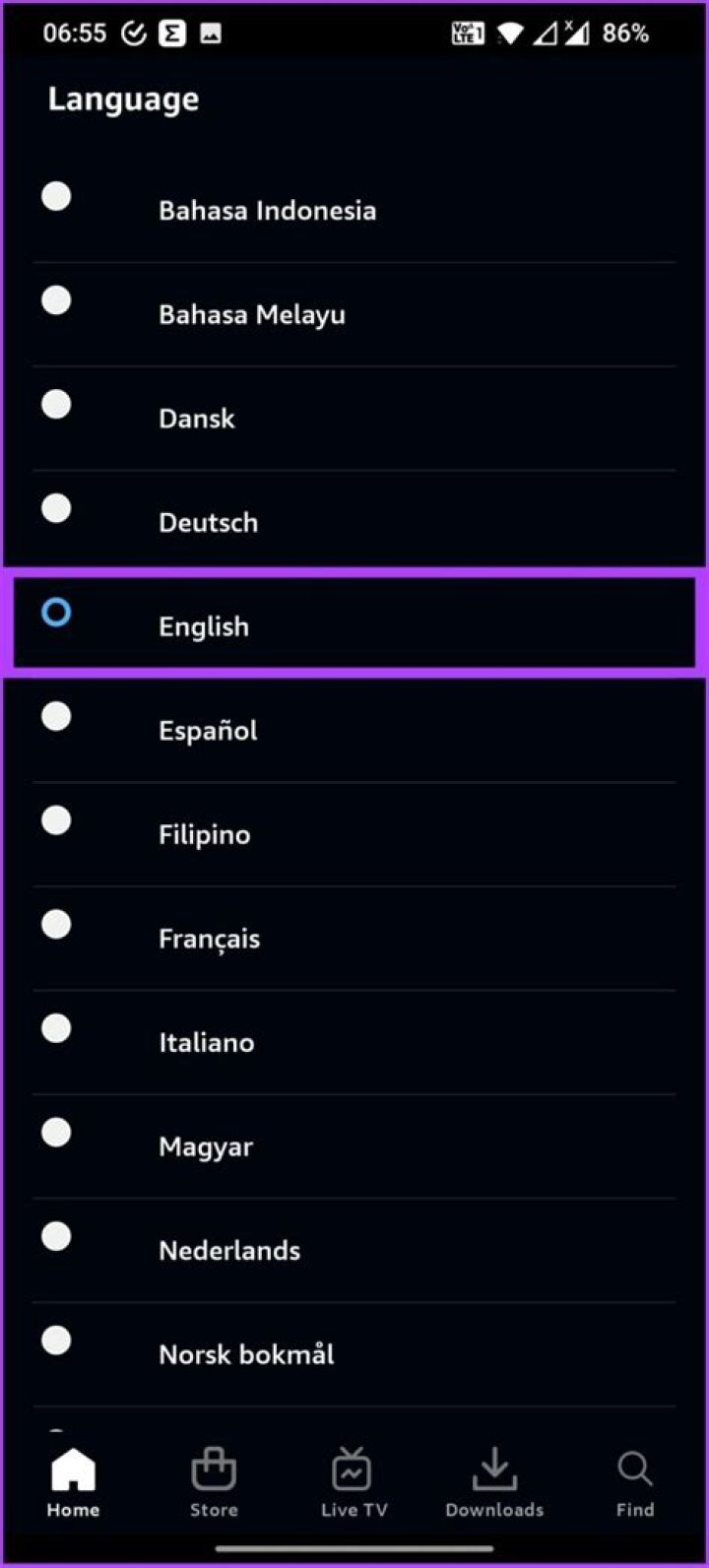
Task: Tap the Italiano language label
Action: coord(206,1042)
